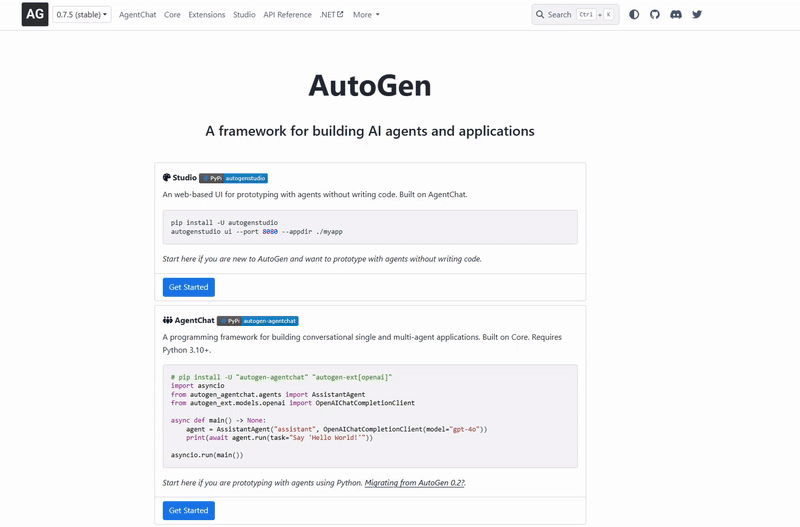Image resolution: width=800 pixels, height=527 pixels.
Task: Click Get Started under AgentChat card
Action: (x=189, y=510)
